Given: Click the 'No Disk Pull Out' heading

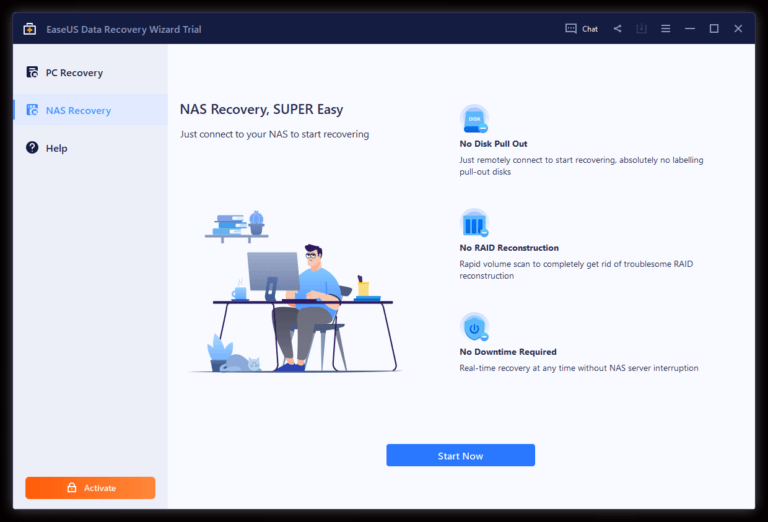Looking at the screenshot, I should (493, 144).
